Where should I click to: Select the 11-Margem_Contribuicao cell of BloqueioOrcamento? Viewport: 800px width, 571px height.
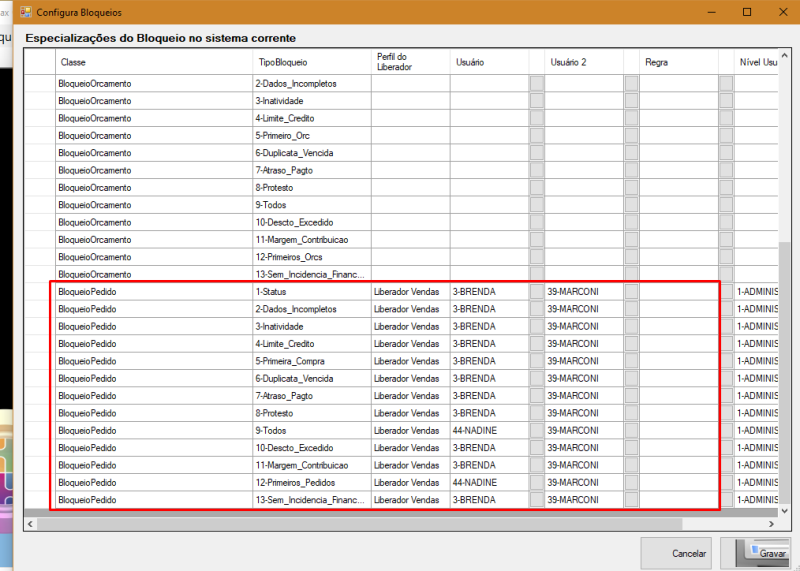312,240
